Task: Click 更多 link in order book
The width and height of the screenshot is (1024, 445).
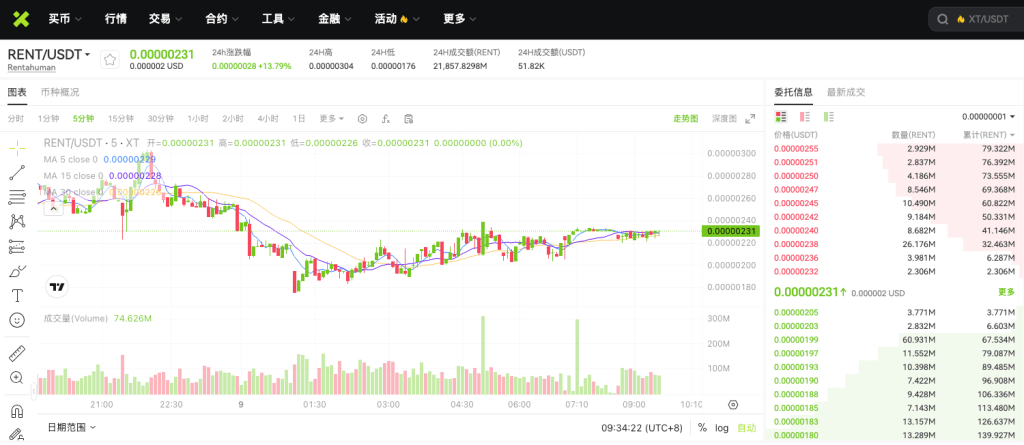Action: [1006, 292]
